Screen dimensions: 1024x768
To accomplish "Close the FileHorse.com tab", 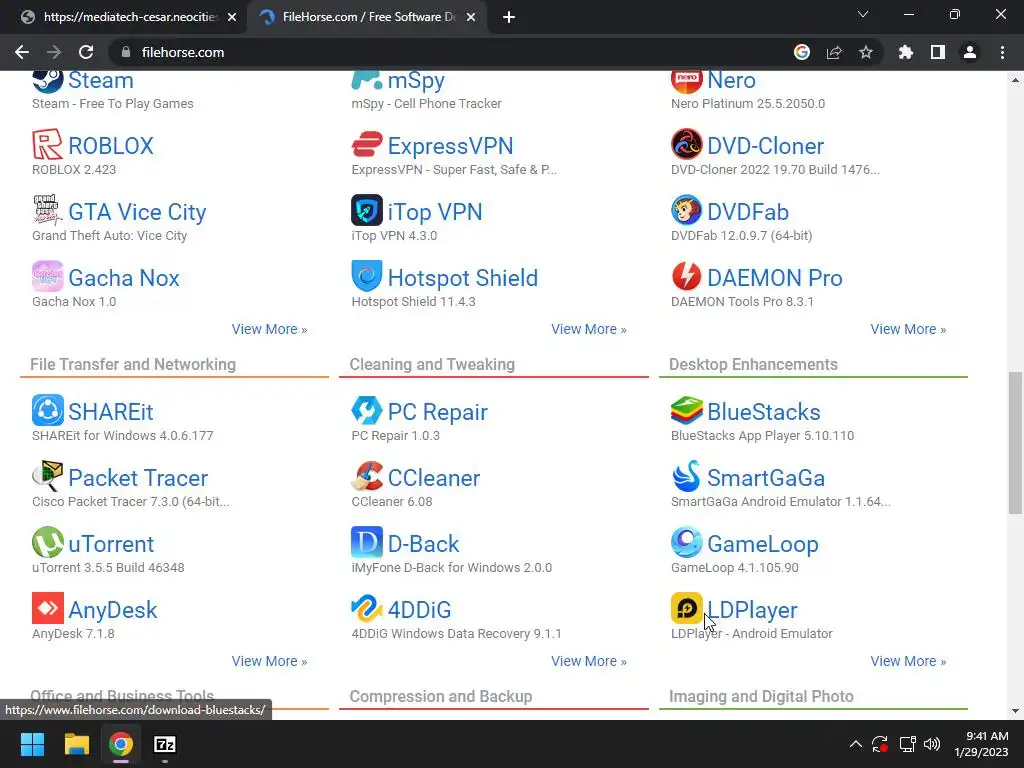I will 471,17.
